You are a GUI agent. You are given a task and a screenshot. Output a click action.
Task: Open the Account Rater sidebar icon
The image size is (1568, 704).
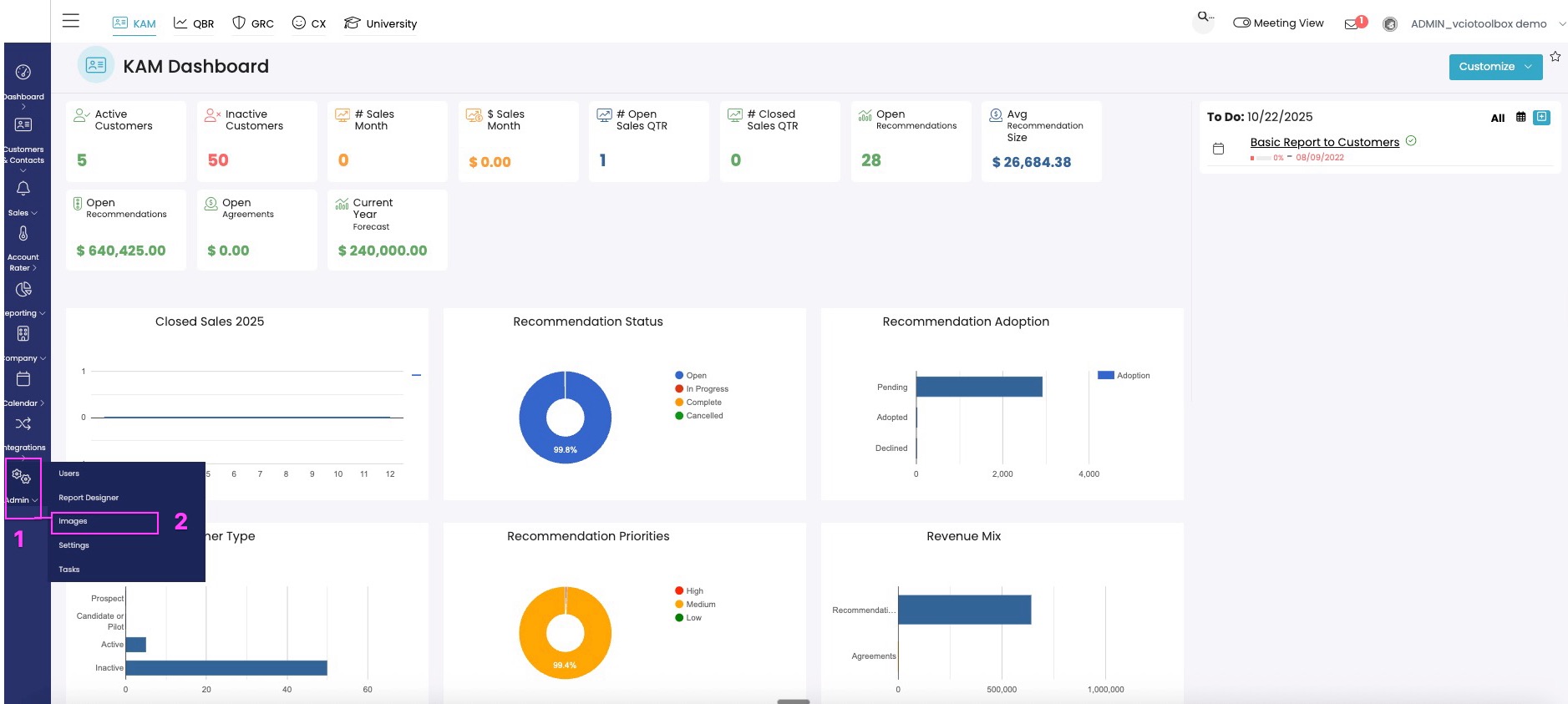pyautogui.click(x=23, y=234)
